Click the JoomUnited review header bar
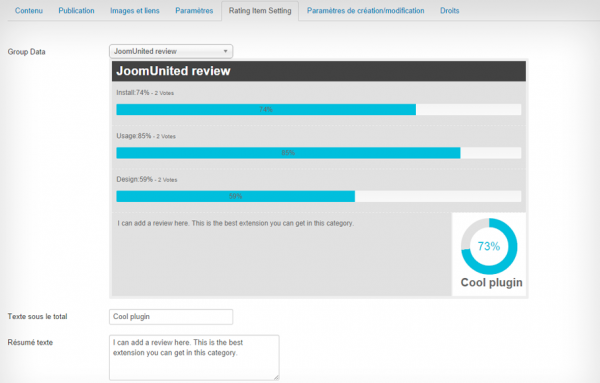The image size is (600, 383). click(x=319, y=71)
